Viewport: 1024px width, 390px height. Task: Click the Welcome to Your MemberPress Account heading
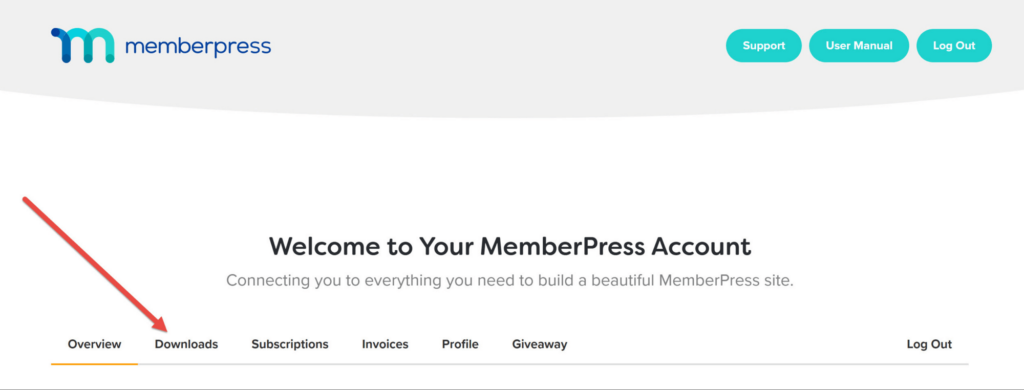[510, 246]
